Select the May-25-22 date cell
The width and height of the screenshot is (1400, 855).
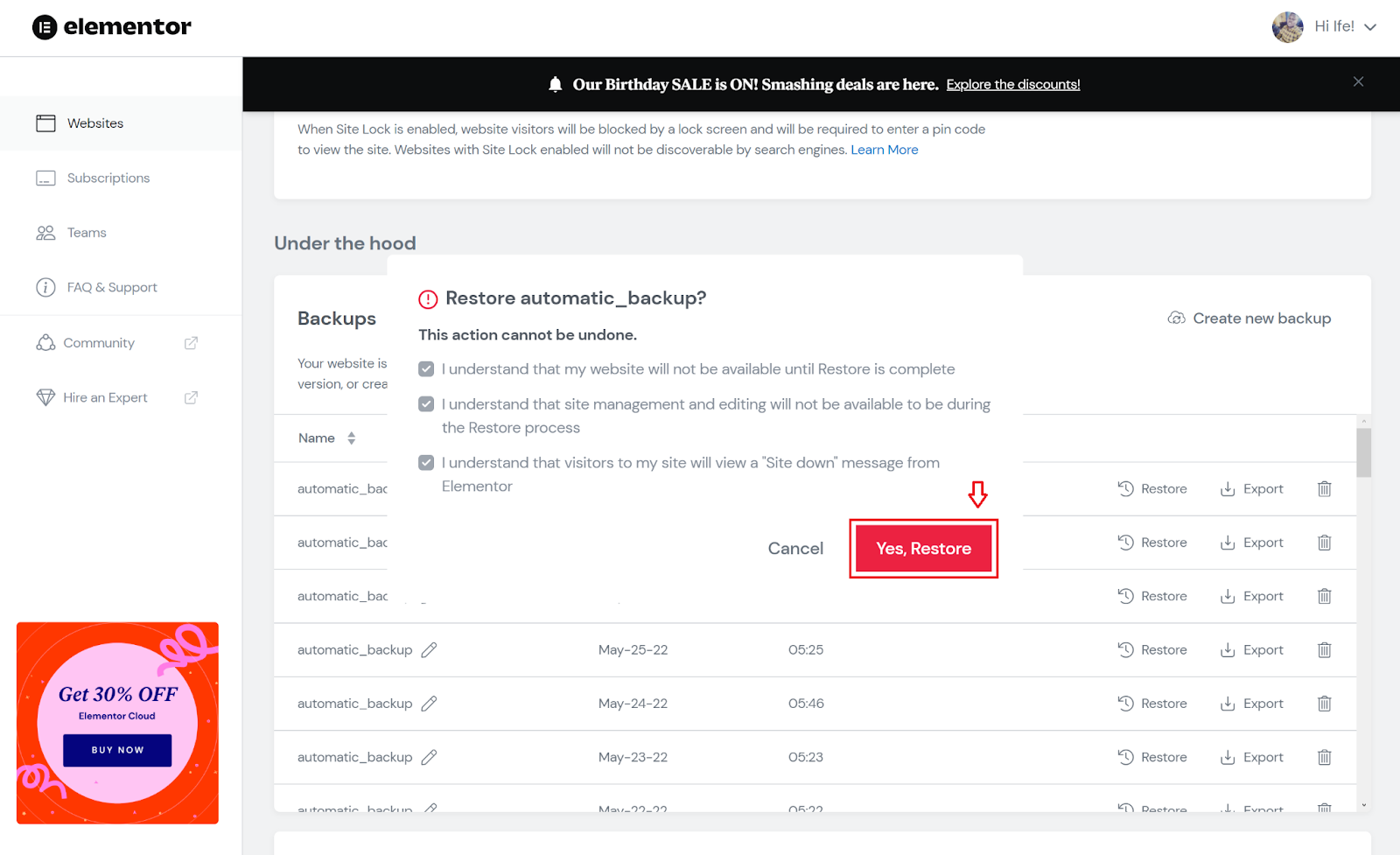[x=633, y=650]
